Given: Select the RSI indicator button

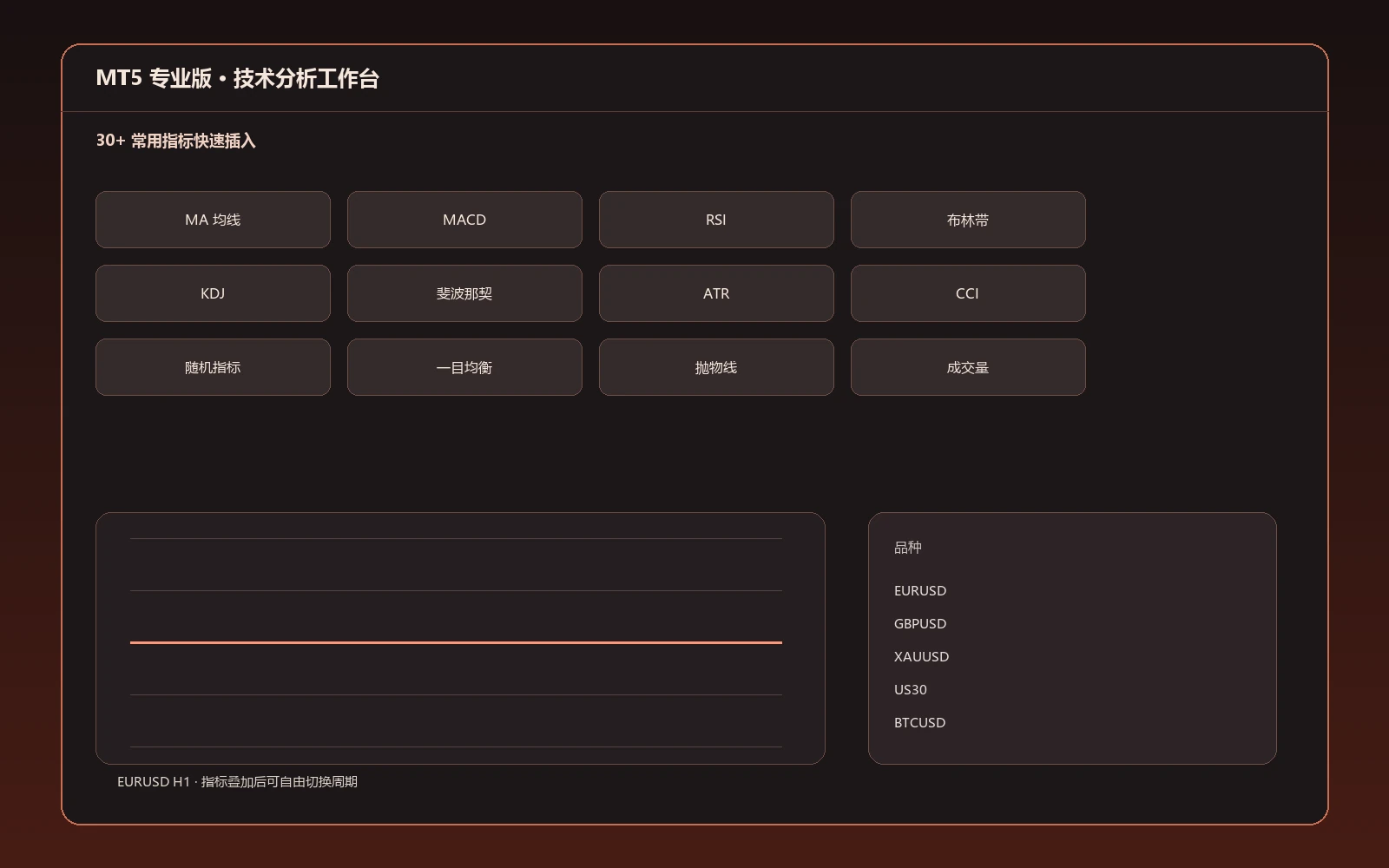Looking at the screenshot, I should (x=716, y=220).
